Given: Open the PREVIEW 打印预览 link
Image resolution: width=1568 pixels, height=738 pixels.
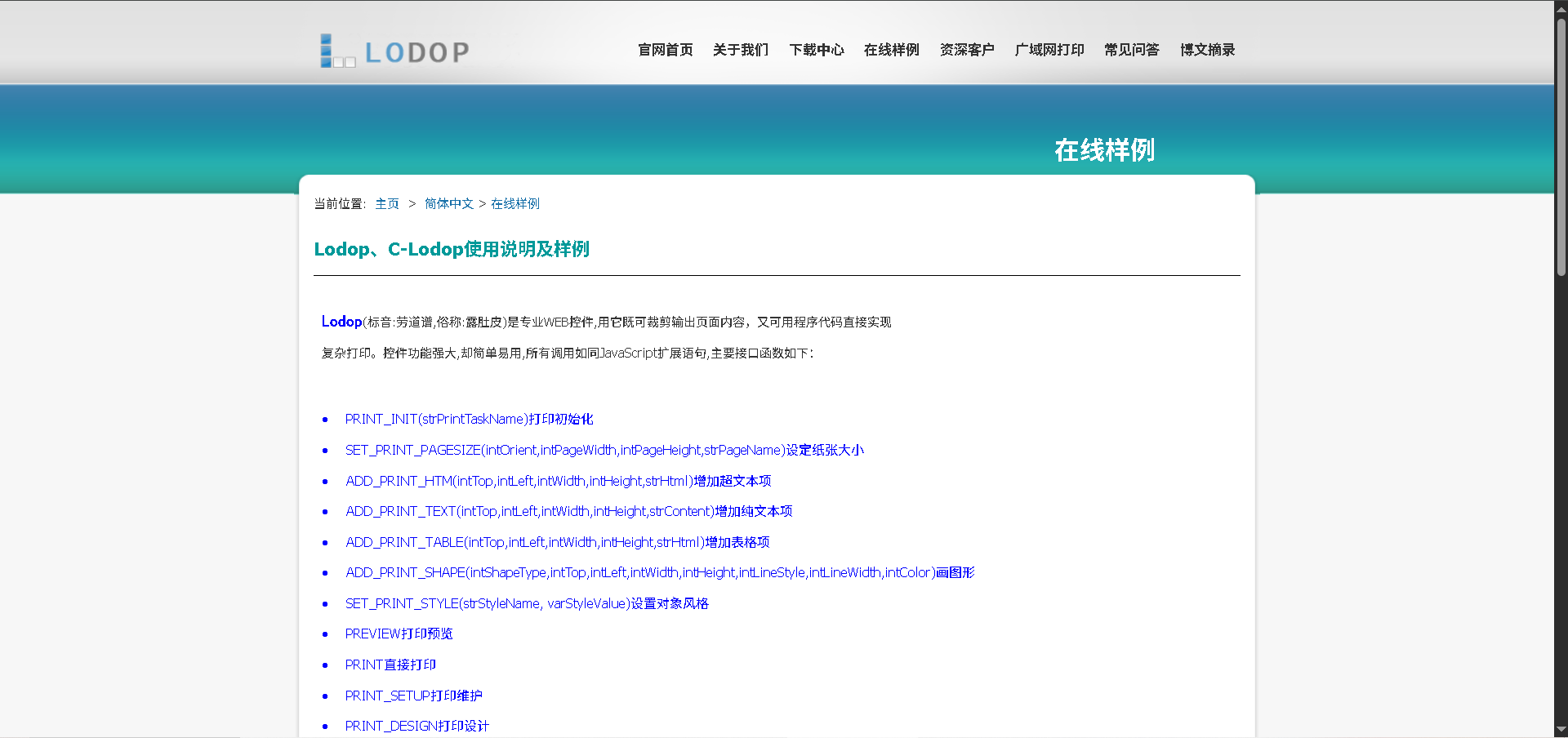Looking at the screenshot, I should (x=399, y=634).
